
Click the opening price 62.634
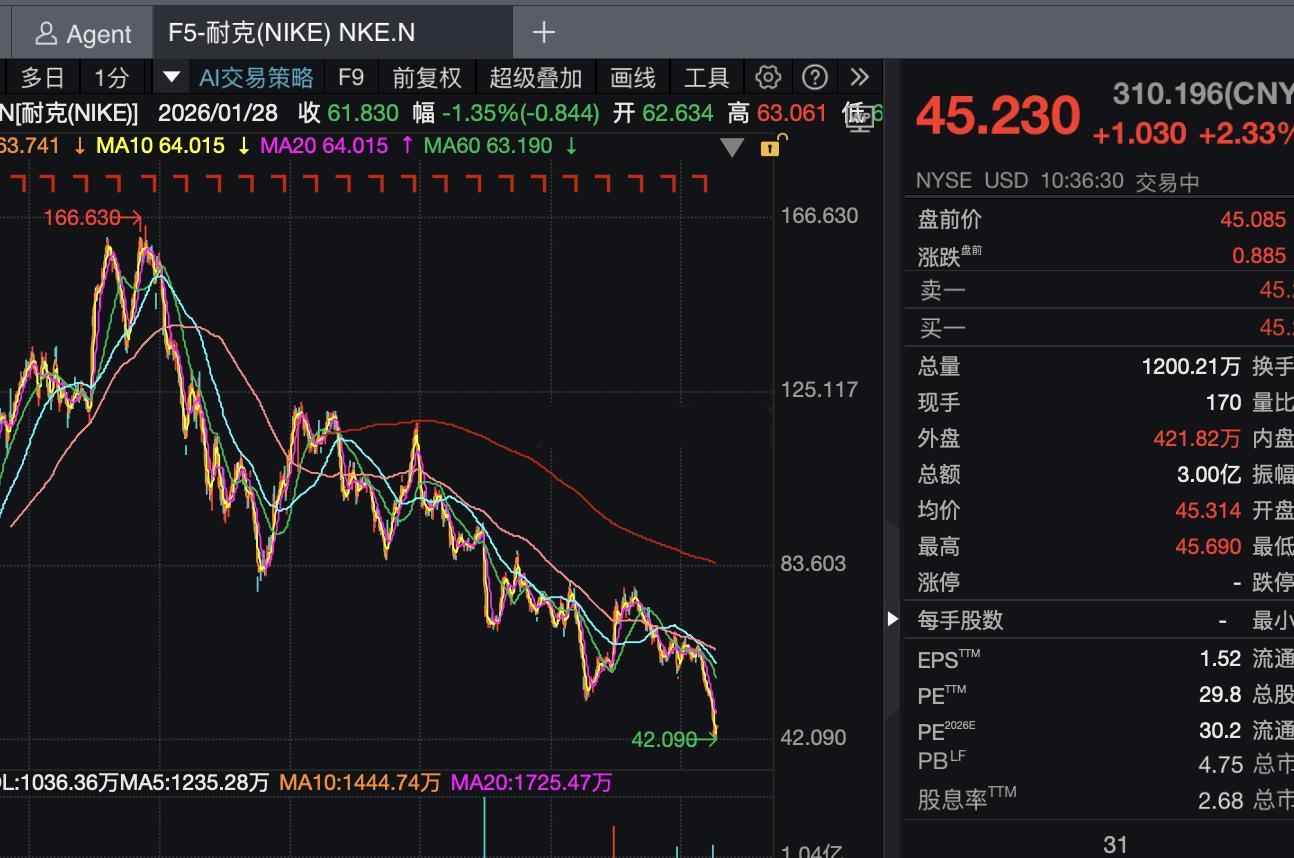(677, 113)
